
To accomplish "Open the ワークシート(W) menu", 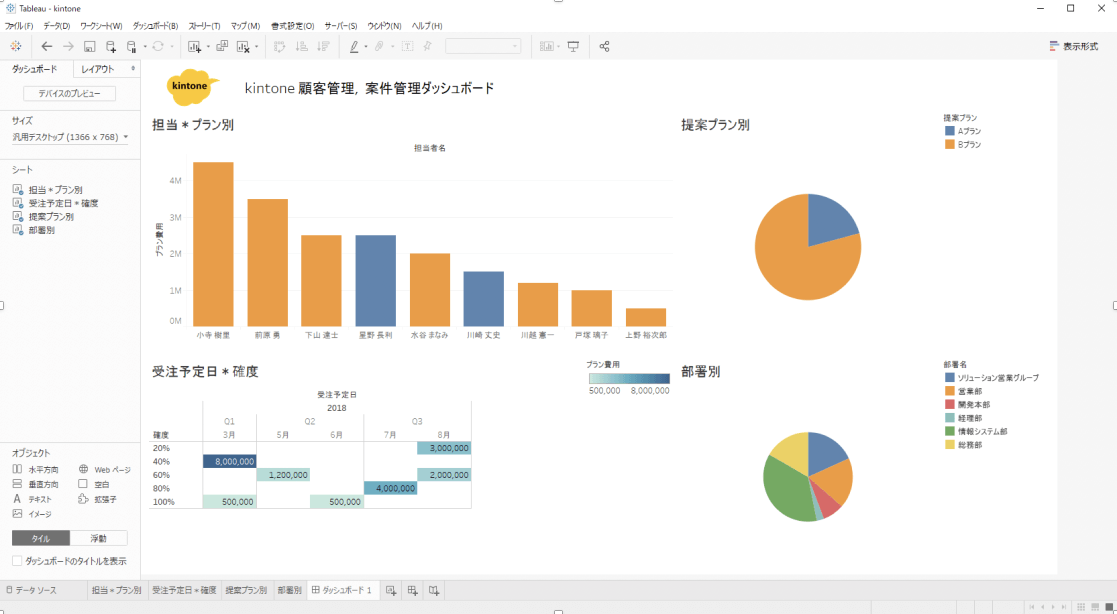I will tap(101, 26).
